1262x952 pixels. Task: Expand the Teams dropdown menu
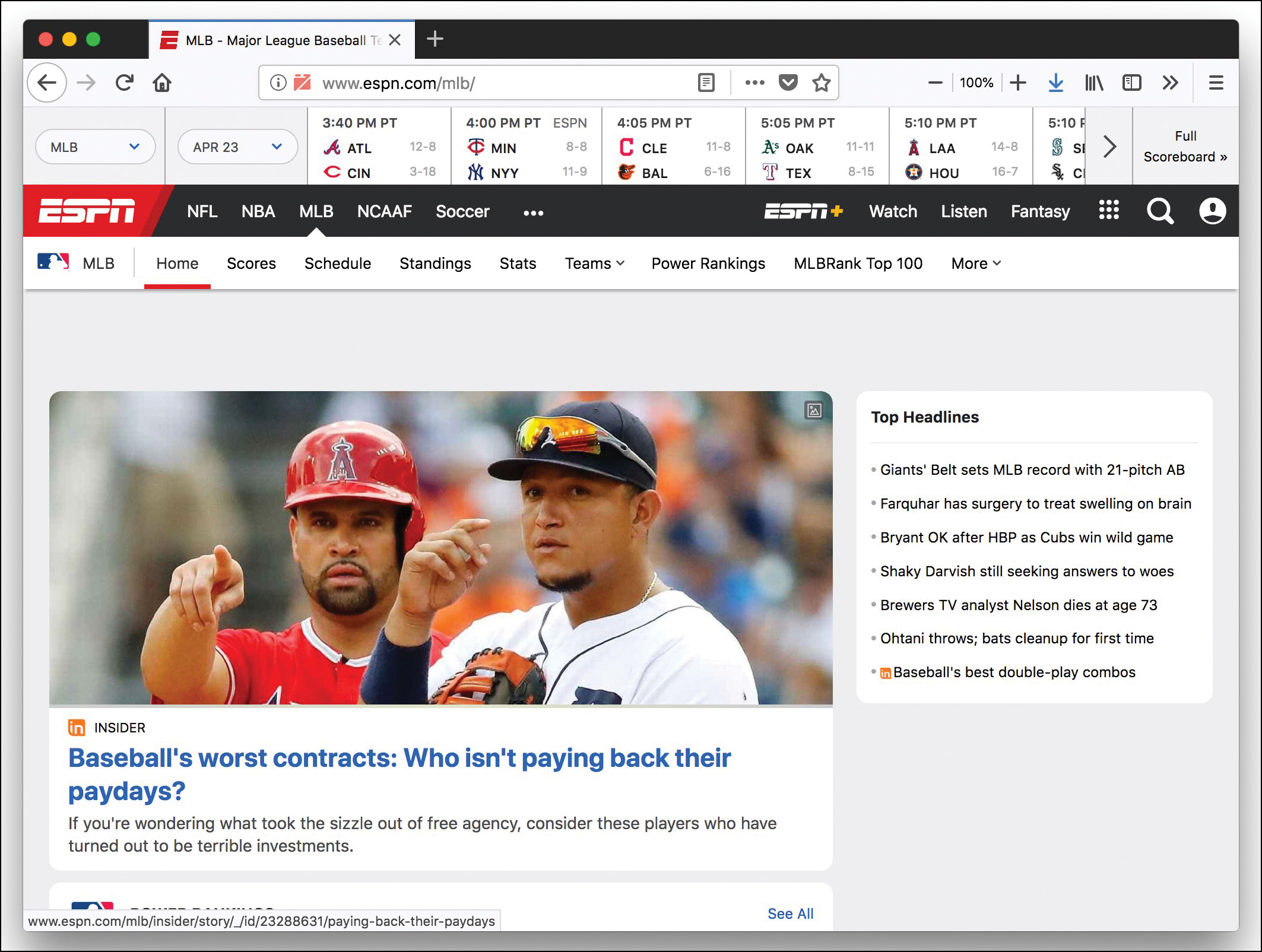tap(594, 264)
